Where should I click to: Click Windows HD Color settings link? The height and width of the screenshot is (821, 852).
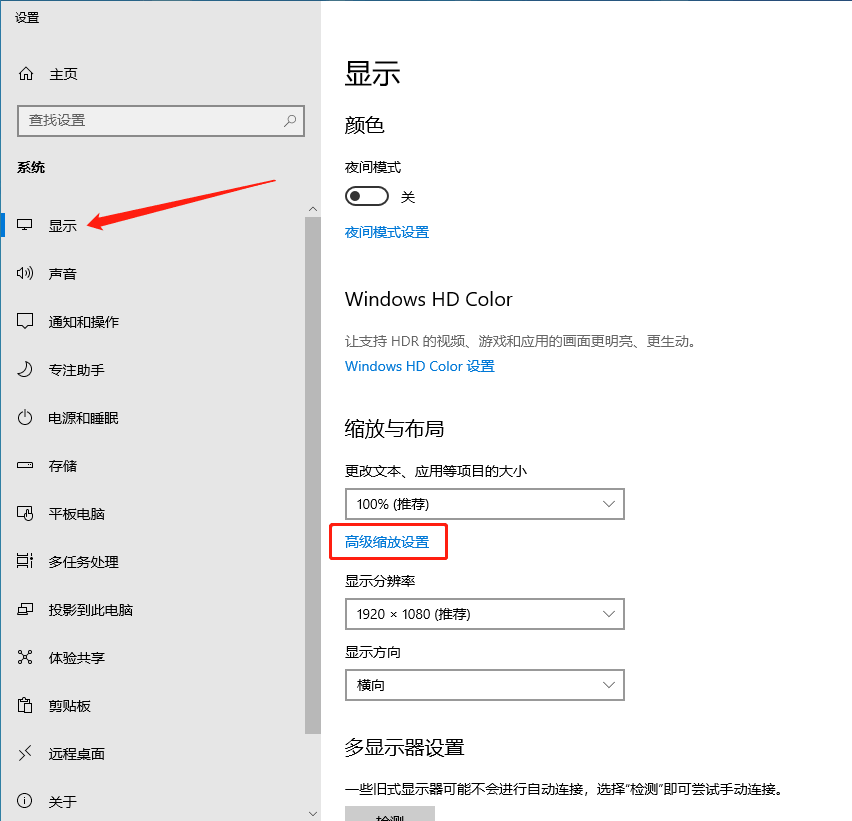pos(420,366)
